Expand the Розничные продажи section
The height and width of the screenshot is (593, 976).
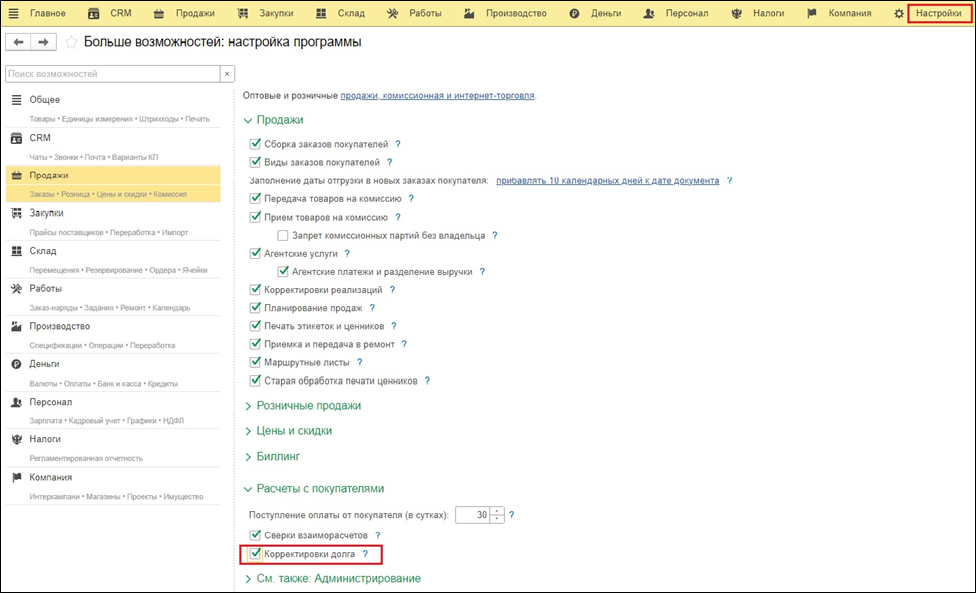(x=308, y=405)
